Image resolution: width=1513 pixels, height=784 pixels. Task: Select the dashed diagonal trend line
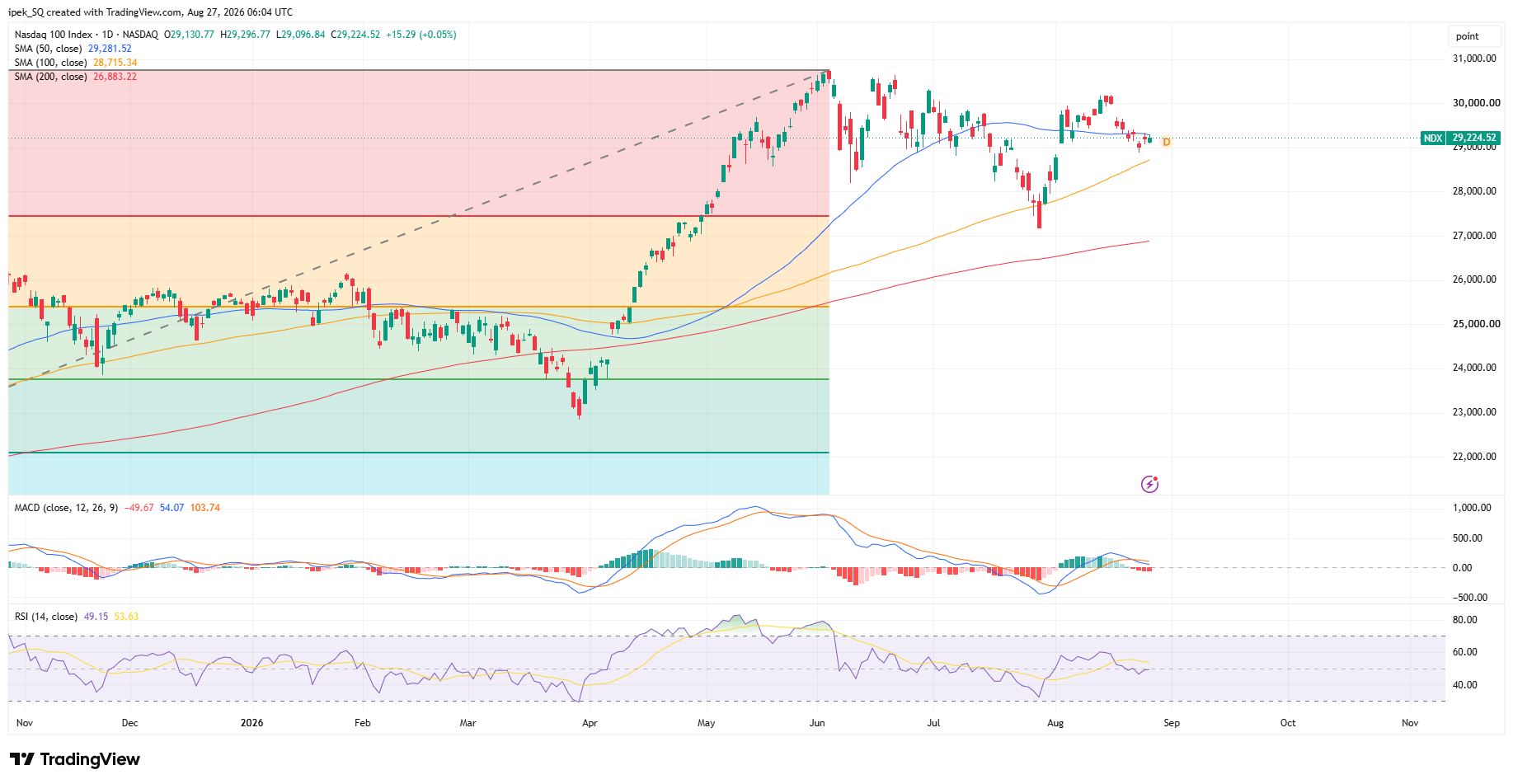(x=419, y=228)
